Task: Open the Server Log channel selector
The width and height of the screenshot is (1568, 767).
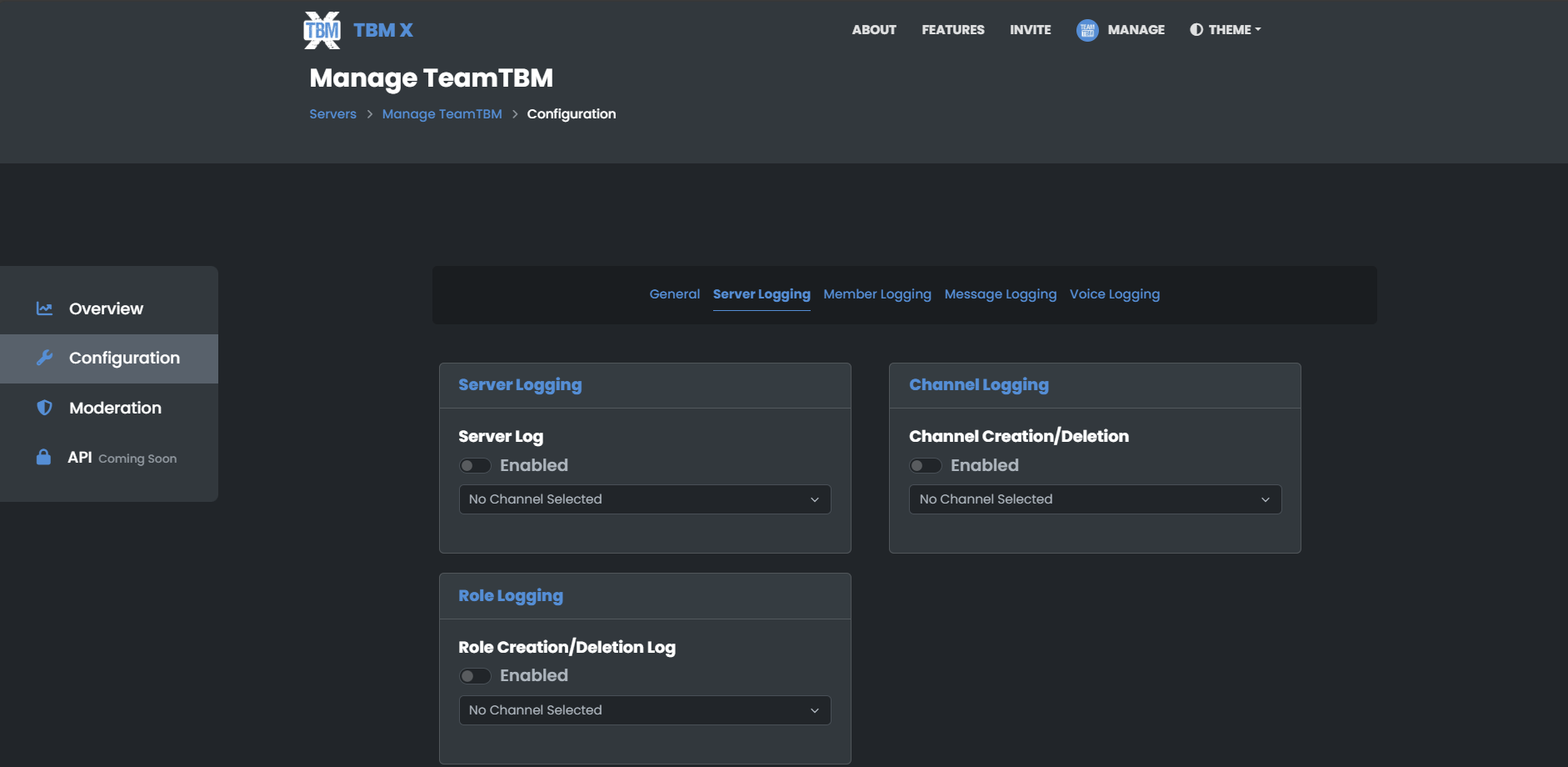Action: pyautogui.click(x=643, y=499)
